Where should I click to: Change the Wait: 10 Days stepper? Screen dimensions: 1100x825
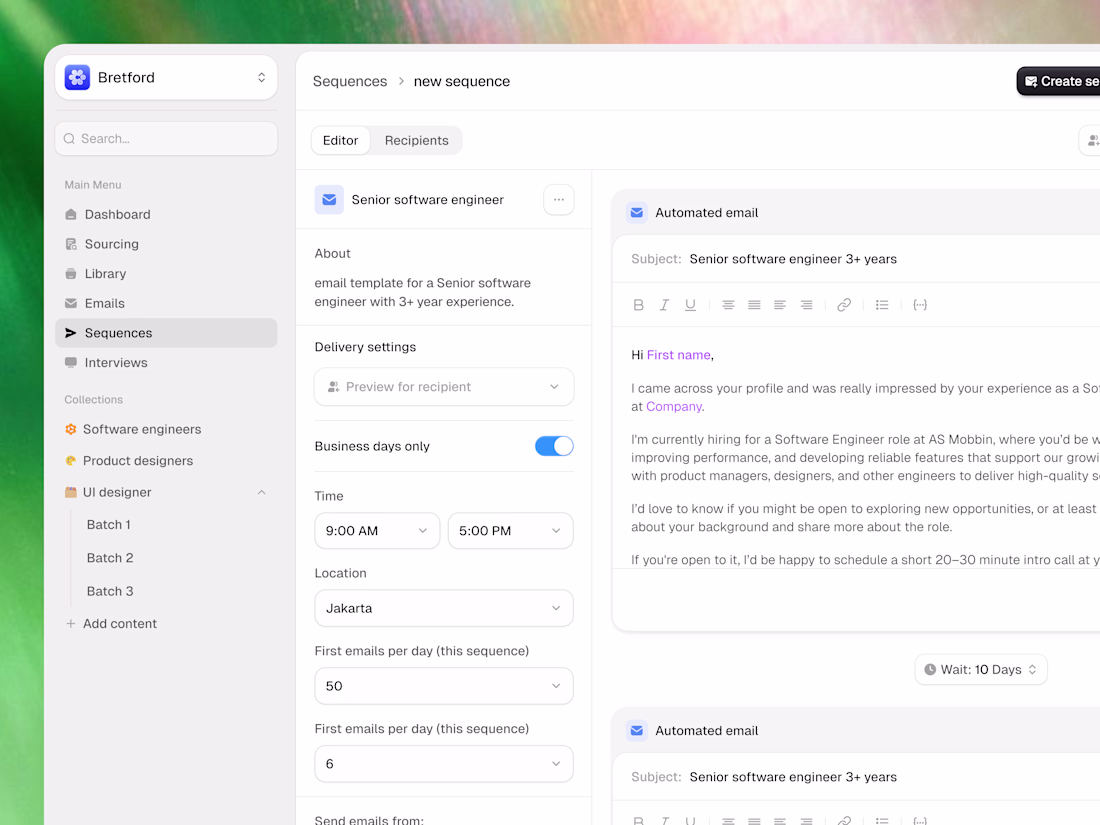point(981,670)
